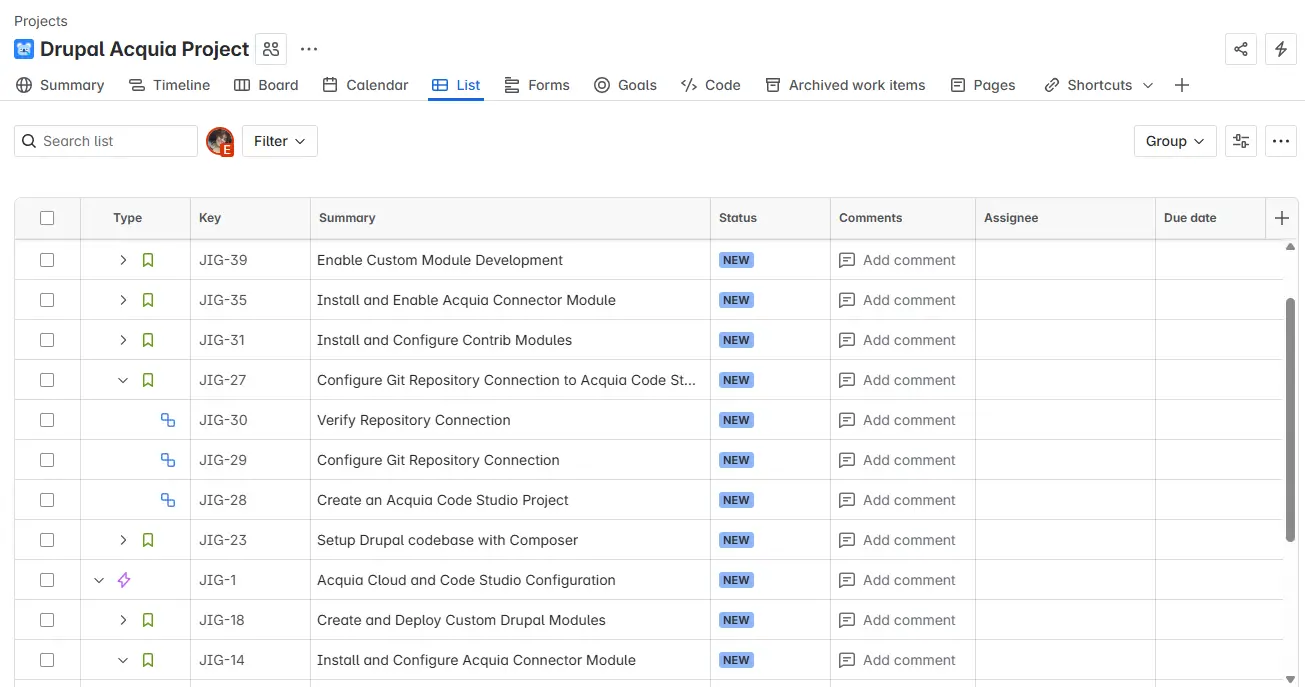Open the automation lightning bolt menu

(1281, 49)
